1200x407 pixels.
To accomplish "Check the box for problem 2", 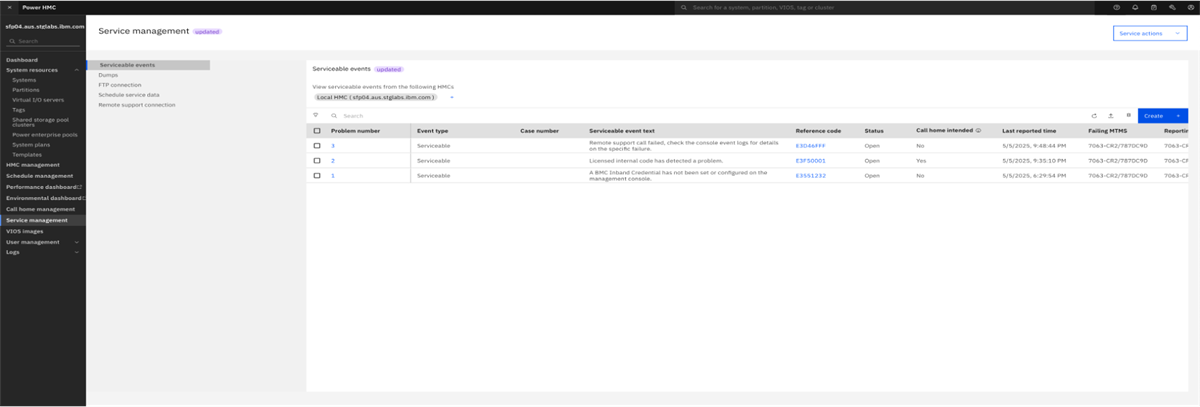I will point(317,160).
